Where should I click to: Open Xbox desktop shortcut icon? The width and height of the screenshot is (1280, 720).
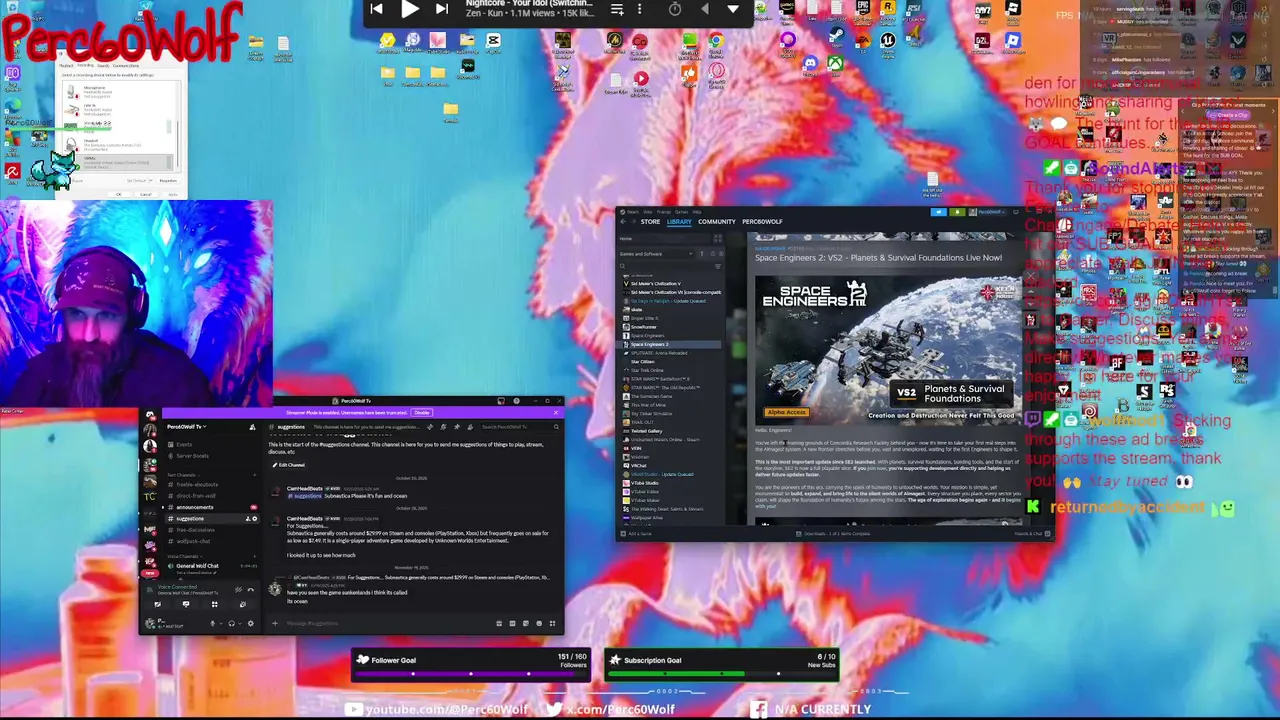pos(835,64)
